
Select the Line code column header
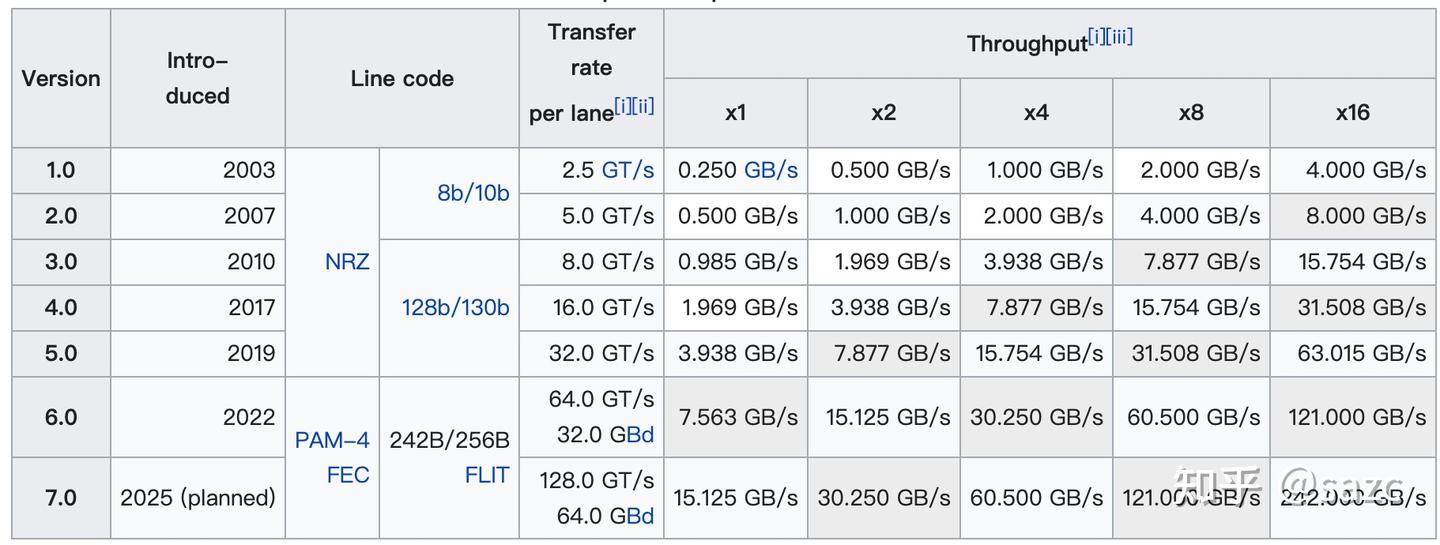coord(402,78)
